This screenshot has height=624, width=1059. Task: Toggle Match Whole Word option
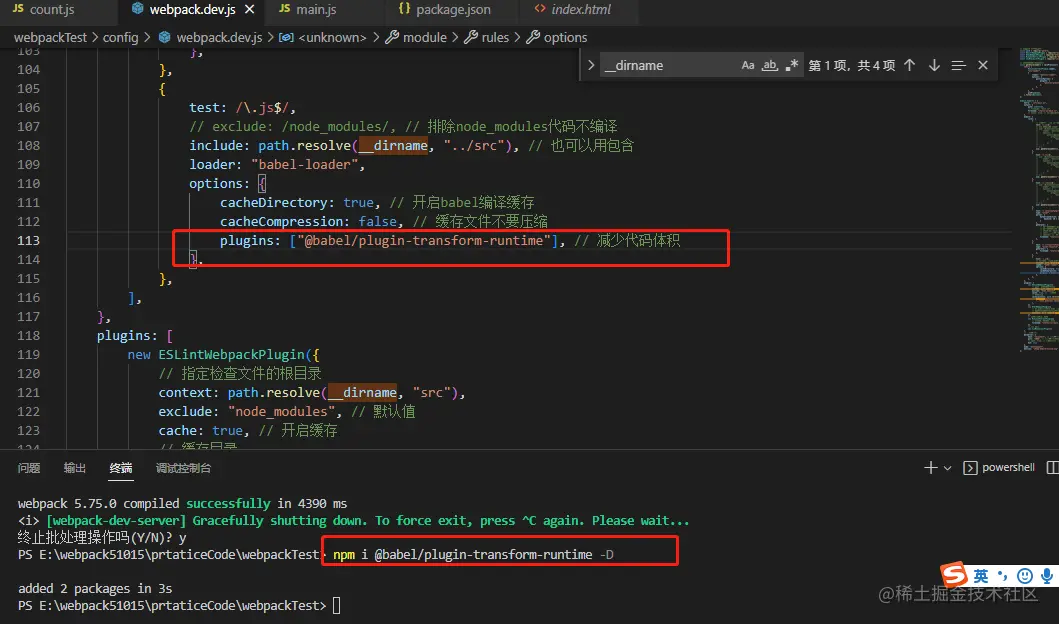770,66
